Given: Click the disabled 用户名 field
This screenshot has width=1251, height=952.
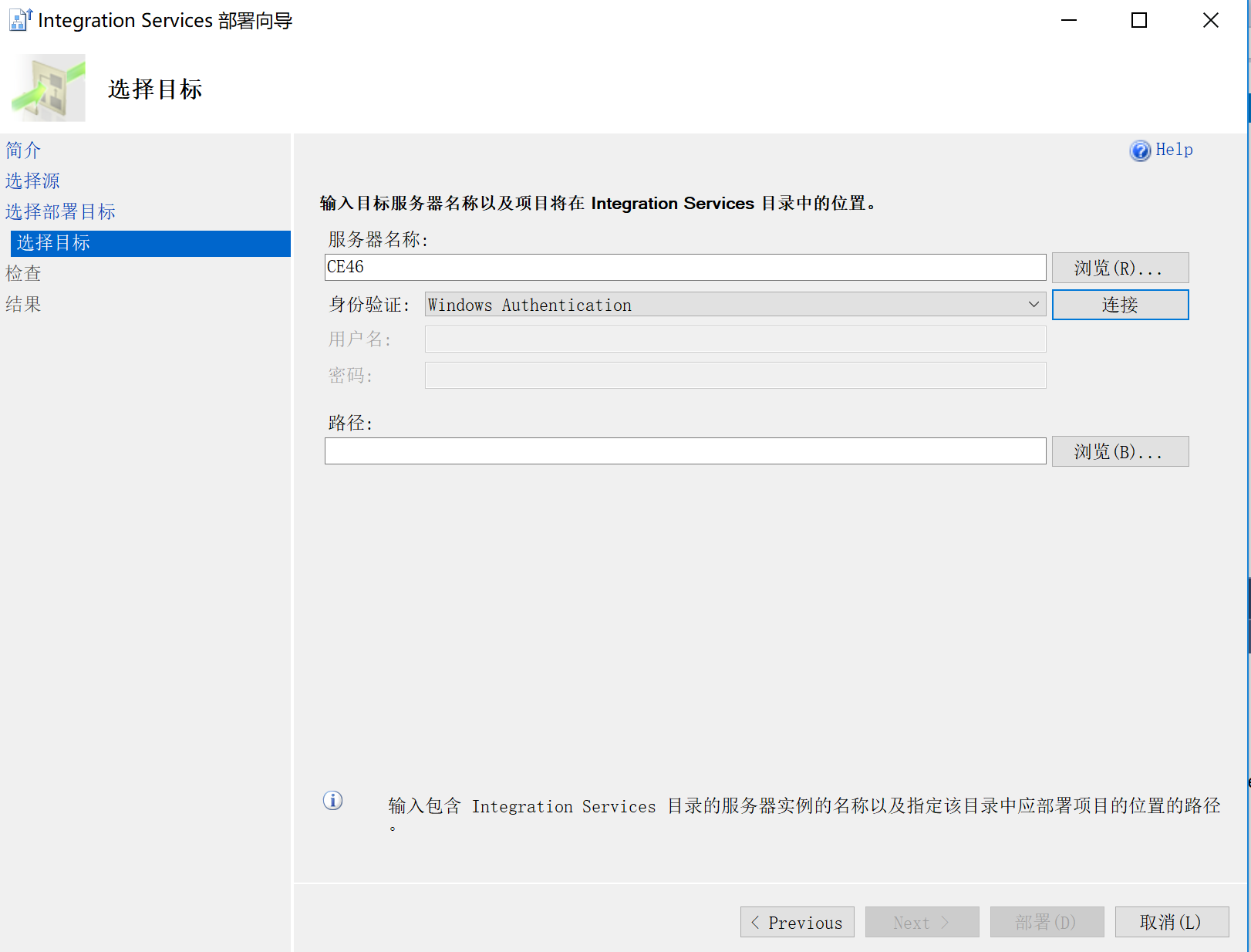Looking at the screenshot, I should 735,339.
